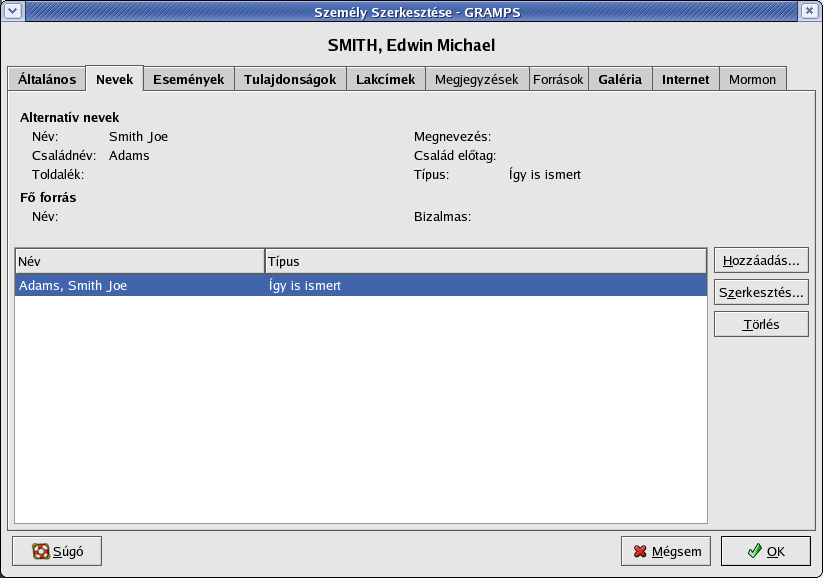Select the Adams, Smith Joe row
The height and width of the screenshot is (578, 823).
pyautogui.click(x=360, y=286)
